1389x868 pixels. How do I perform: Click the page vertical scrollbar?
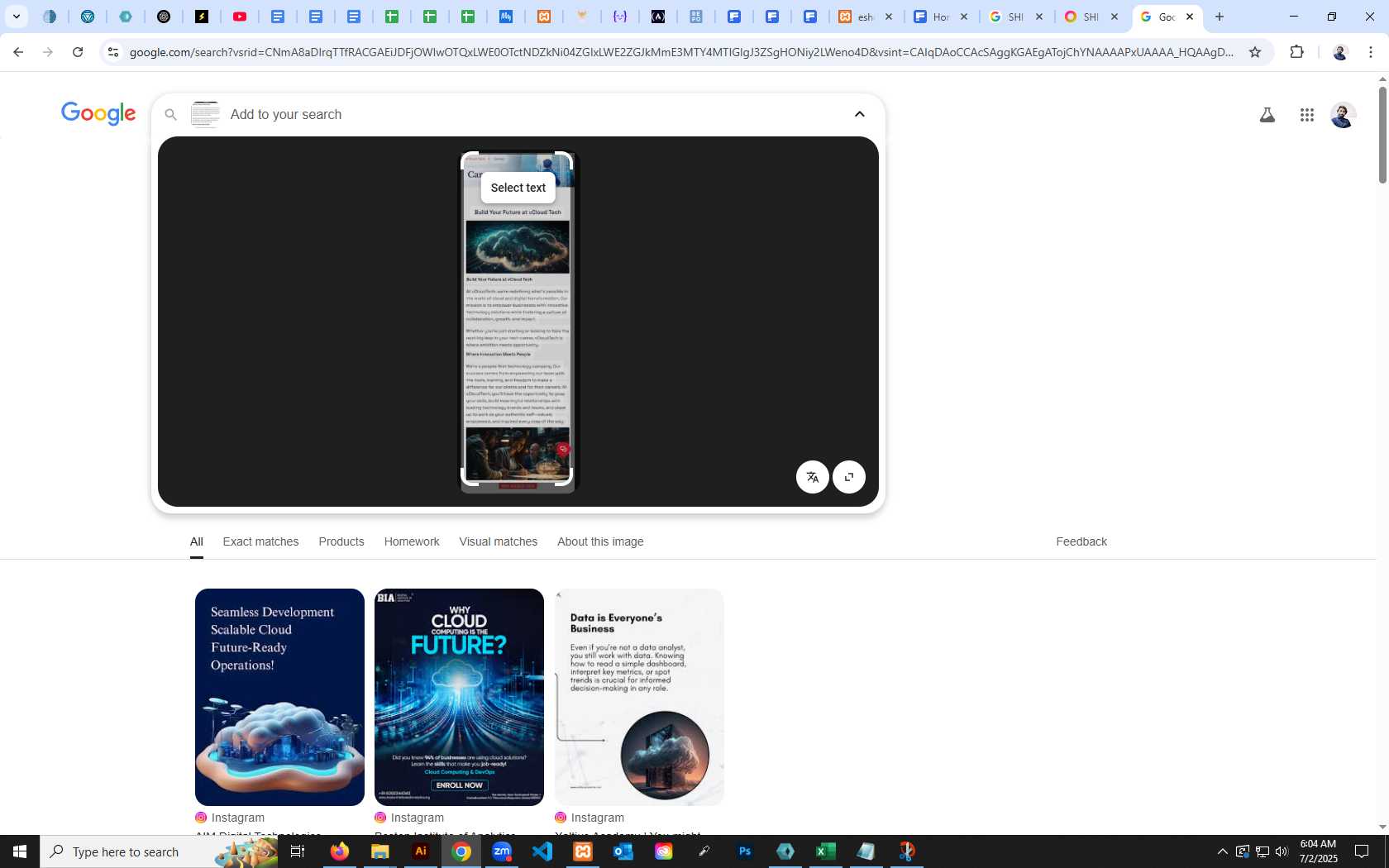click(x=1382, y=134)
